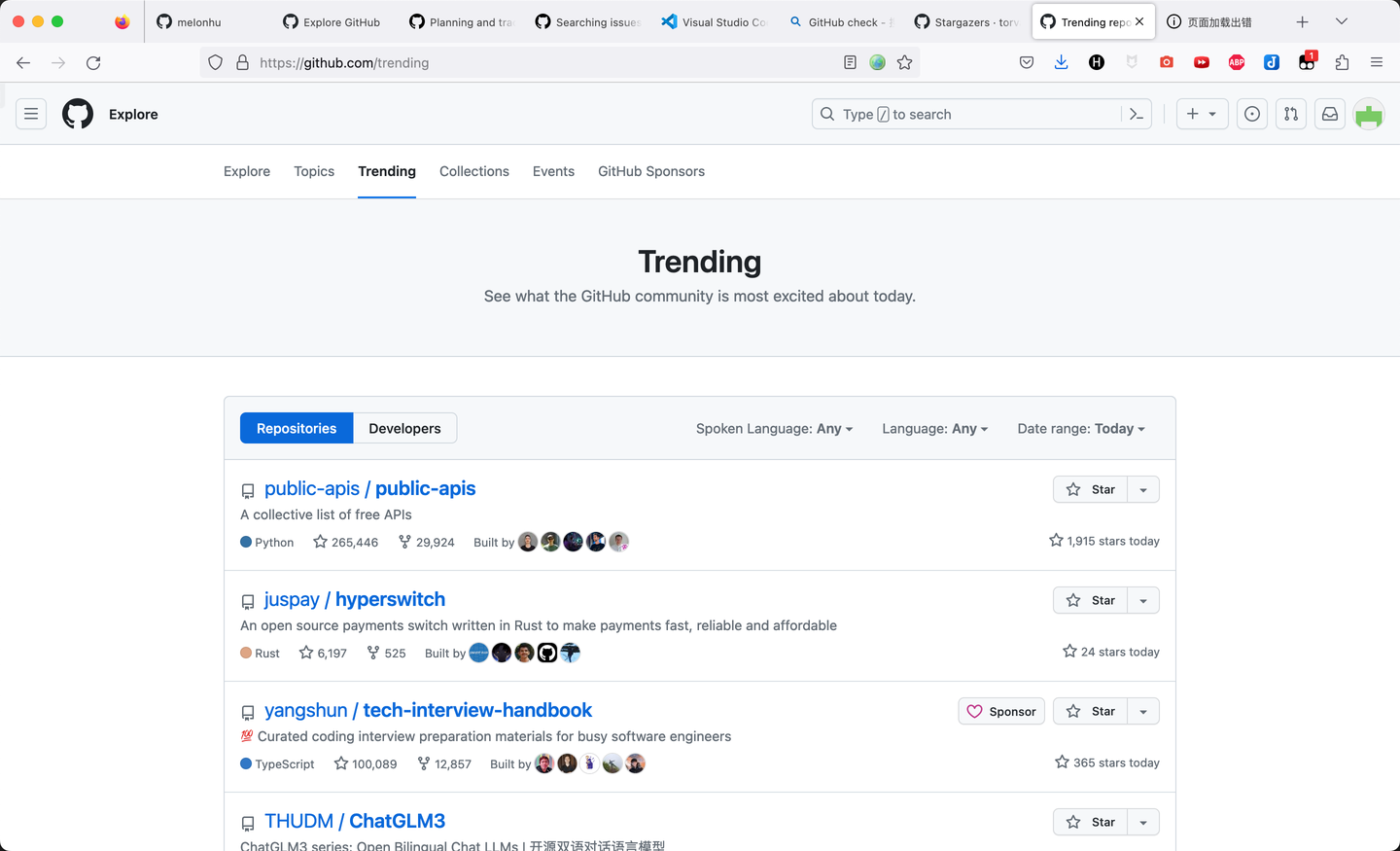1400x851 pixels.
Task: Bookmark page with the star icon
Action: click(x=905, y=62)
